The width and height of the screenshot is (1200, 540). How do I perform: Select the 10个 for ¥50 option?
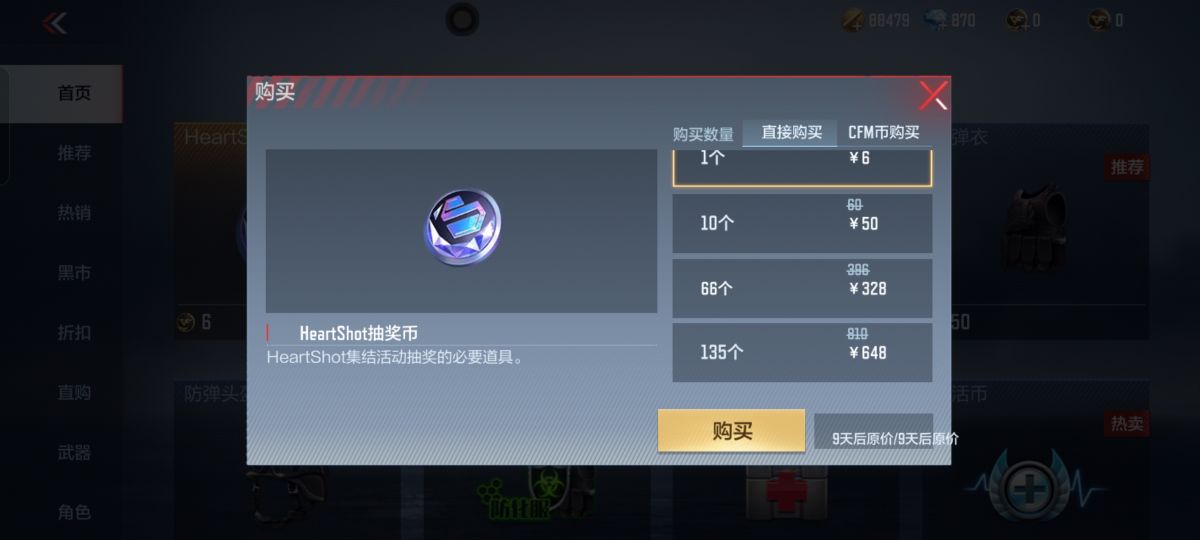pos(802,223)
